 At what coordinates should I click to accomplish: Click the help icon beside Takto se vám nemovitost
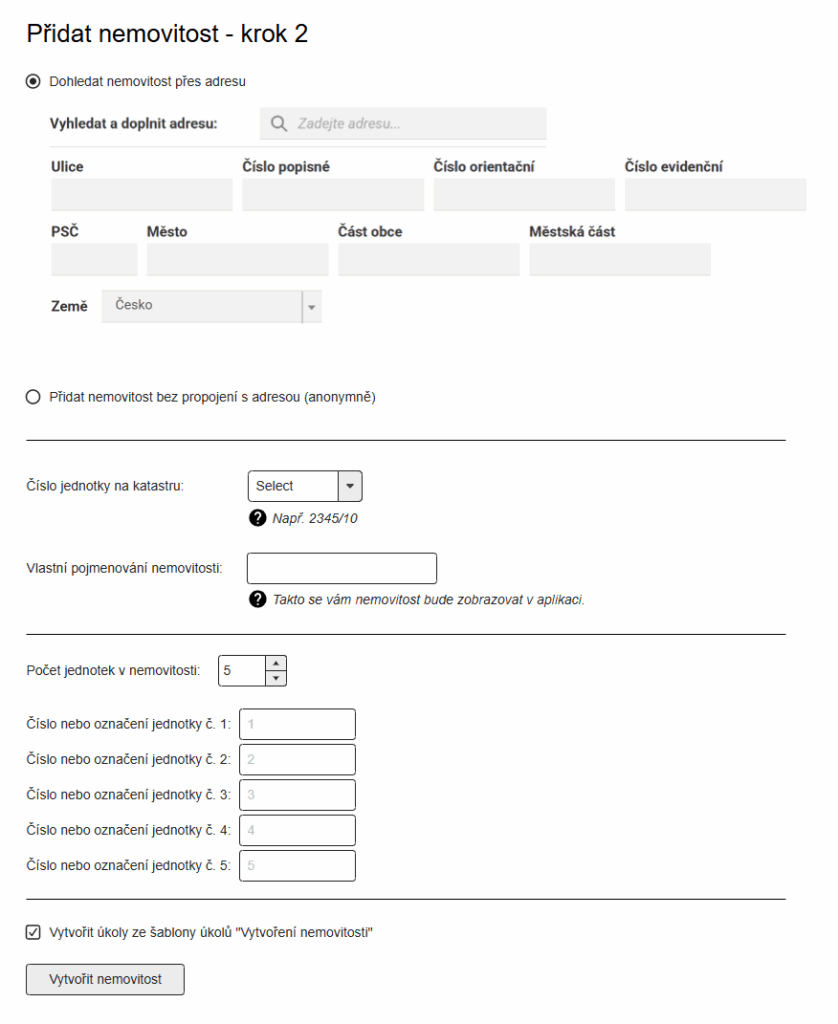[257, 600]
